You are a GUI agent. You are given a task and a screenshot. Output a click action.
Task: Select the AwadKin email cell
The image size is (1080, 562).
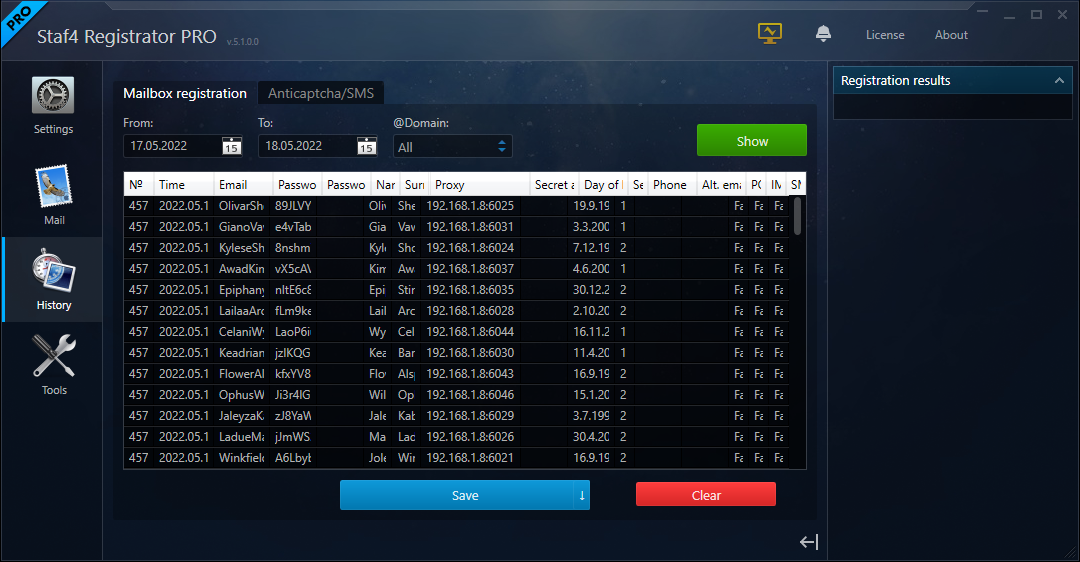pyautogui.click(x=241, y=269)
